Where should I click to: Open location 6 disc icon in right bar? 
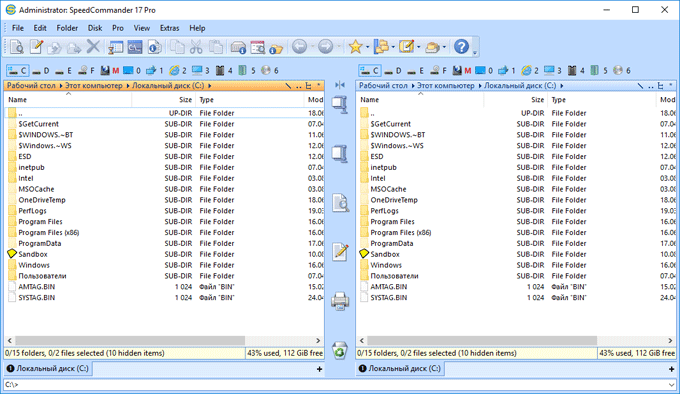click(622, 70)
